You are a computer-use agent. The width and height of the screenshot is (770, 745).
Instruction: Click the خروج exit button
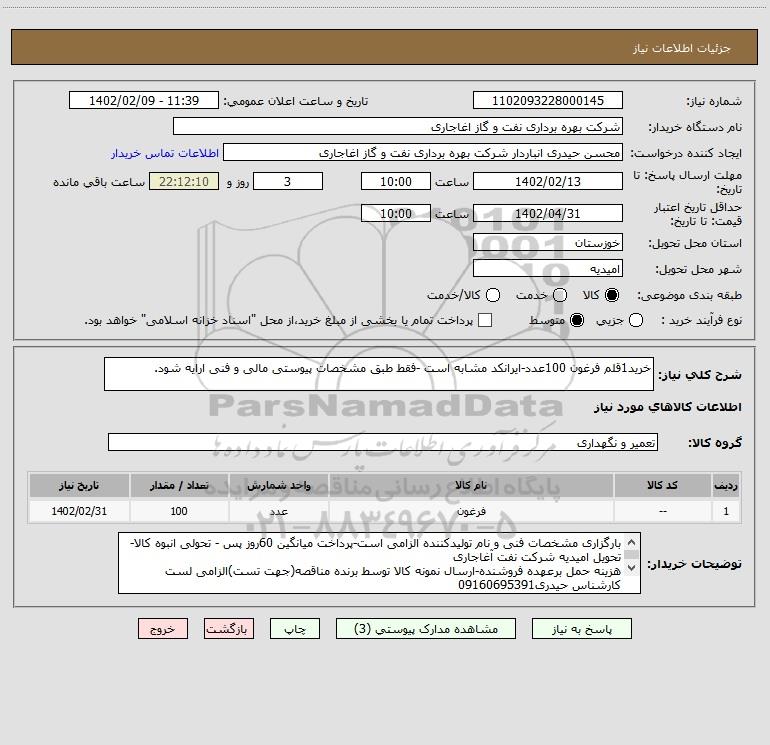[x=163, y=629]
